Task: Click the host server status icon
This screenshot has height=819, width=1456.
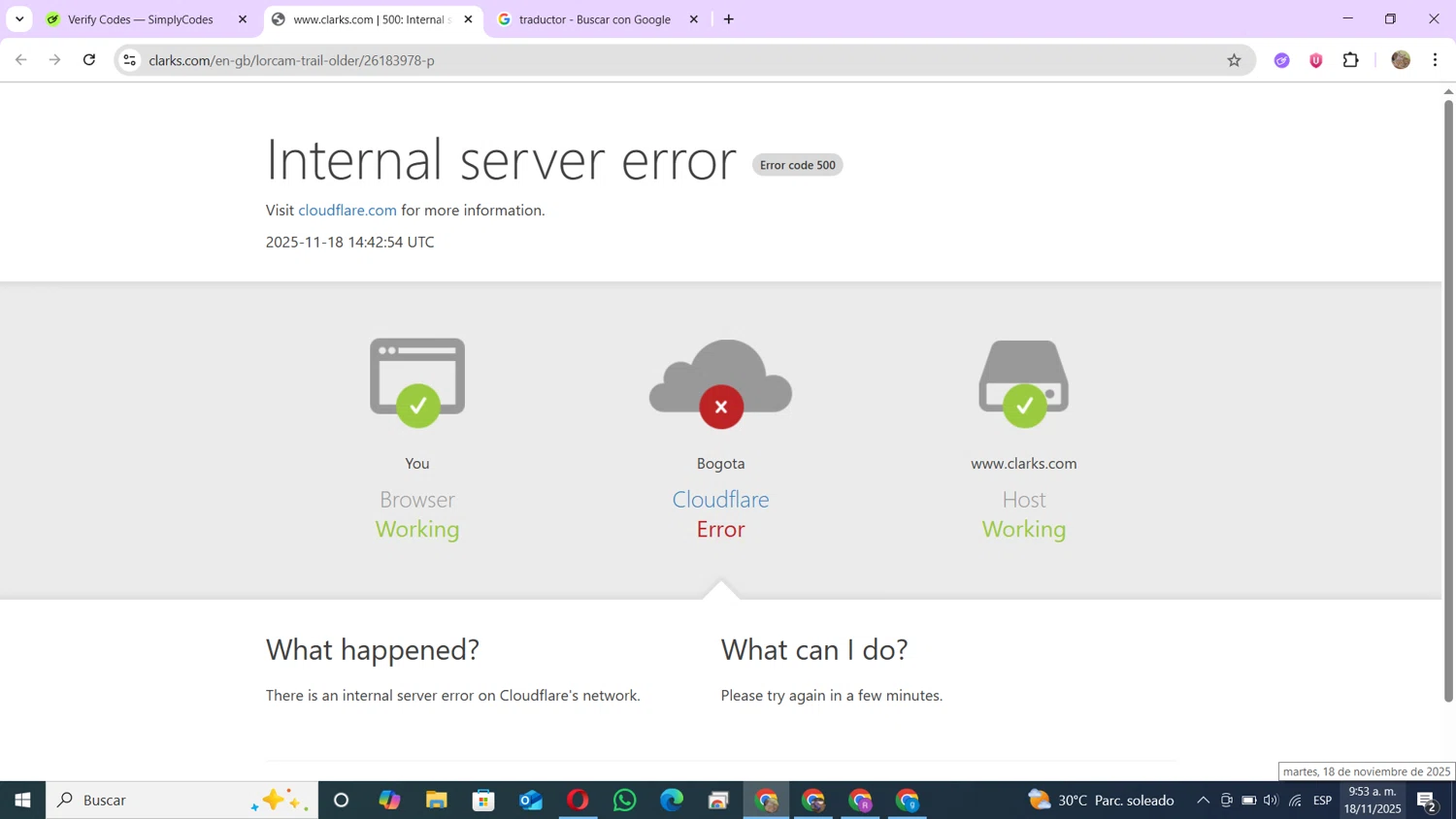Action: click(1024, 382)
